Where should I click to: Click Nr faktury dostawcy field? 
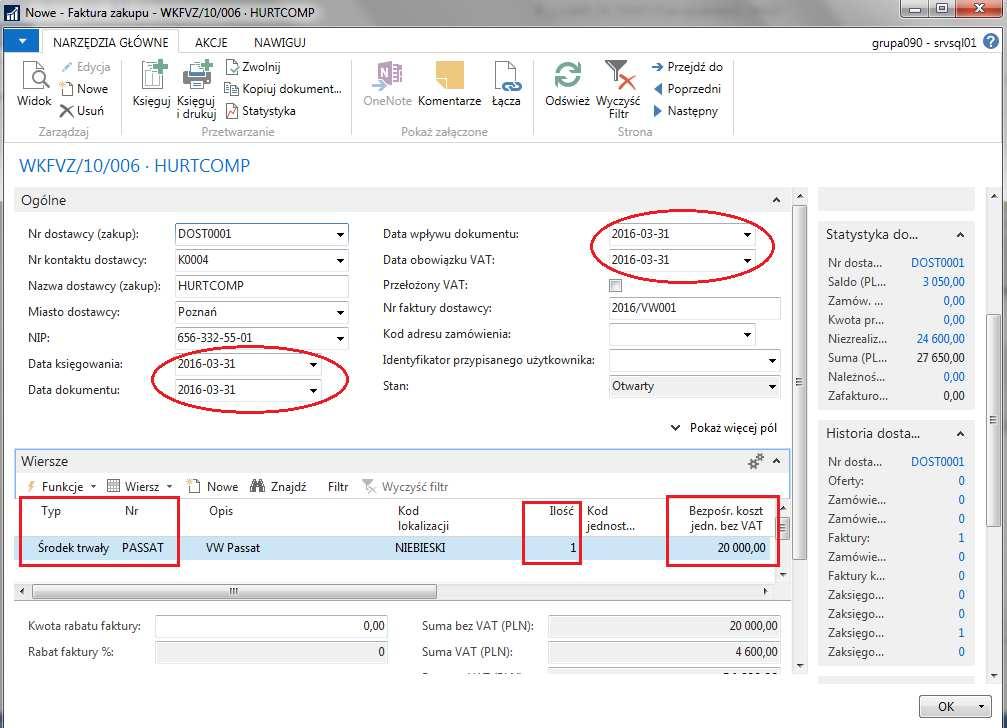click(694, 308)
